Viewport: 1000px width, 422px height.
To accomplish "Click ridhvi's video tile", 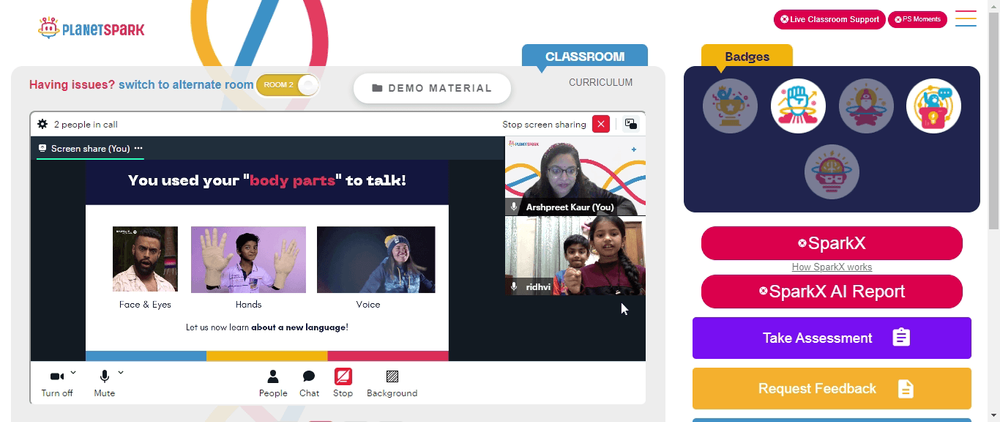I will (x=575, y=256).
